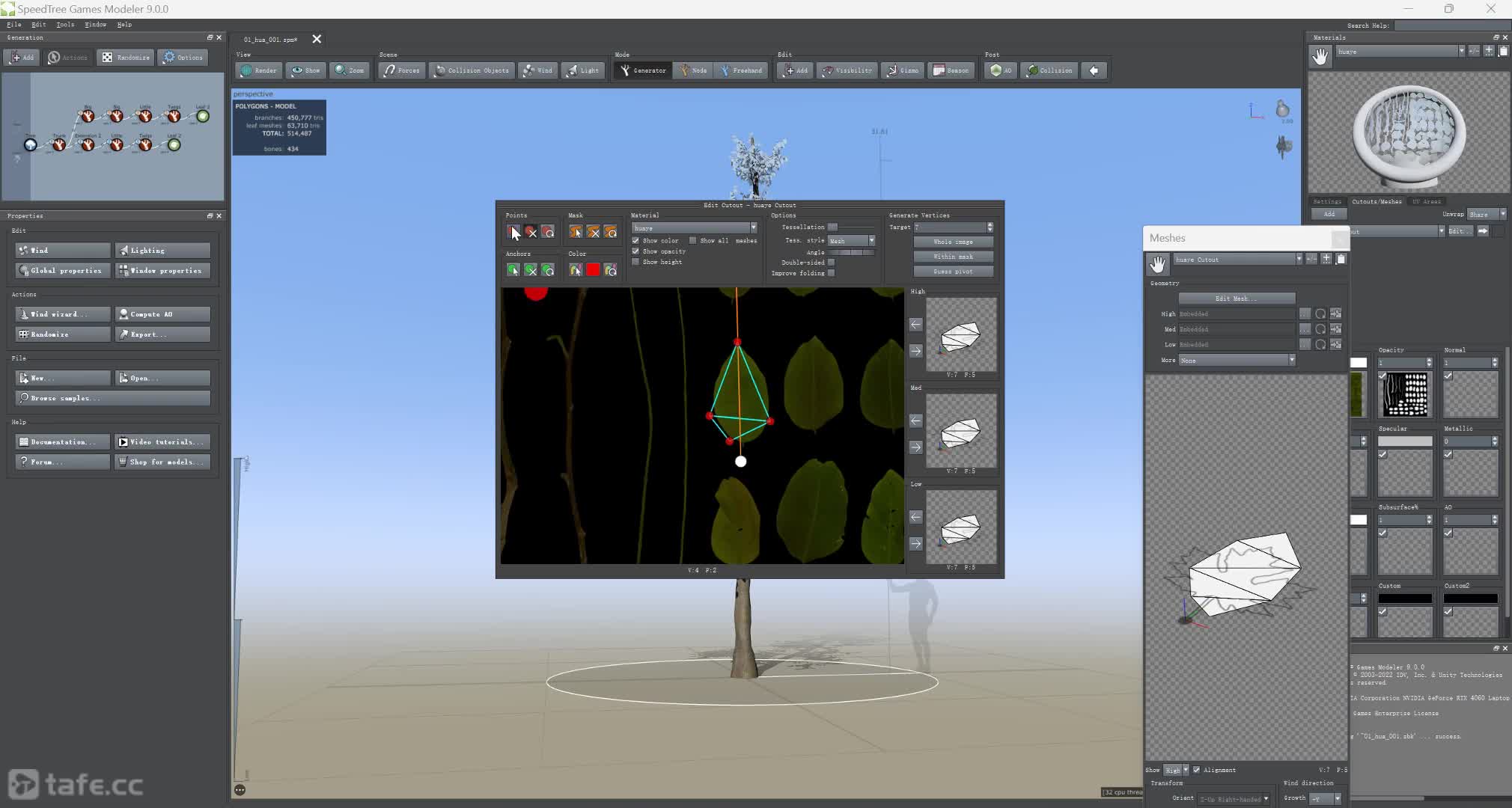
Task: Open the Orient dropdown under Transform
Action: click(x=1234, y=798)
